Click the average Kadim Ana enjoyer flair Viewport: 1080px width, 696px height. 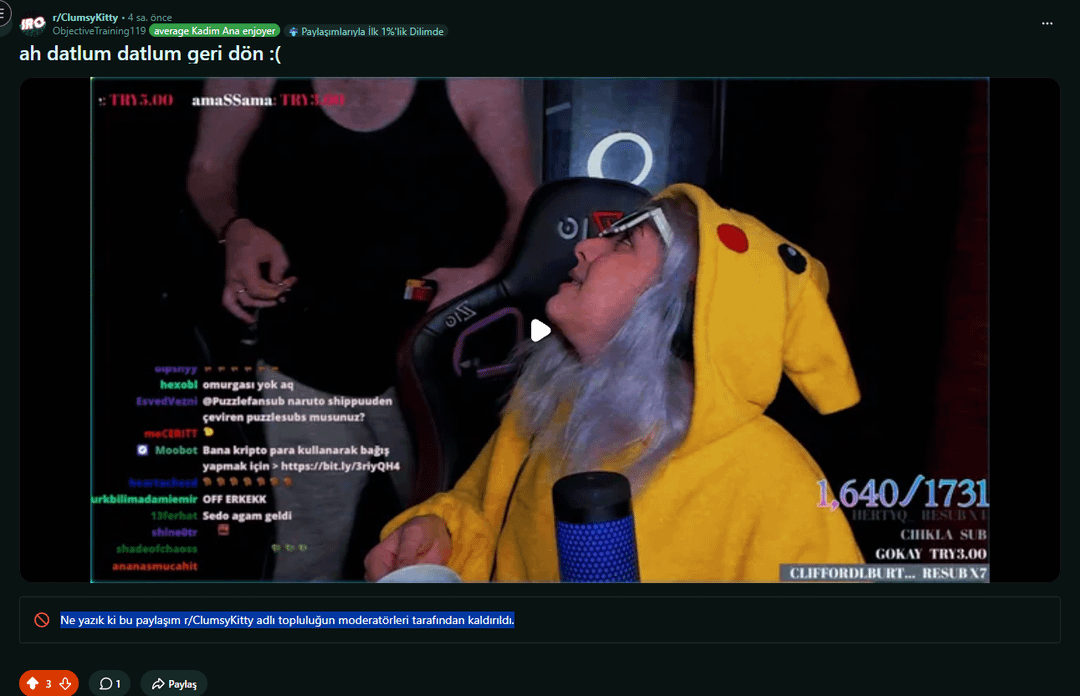pyautogui.click(x=214, y=31)
